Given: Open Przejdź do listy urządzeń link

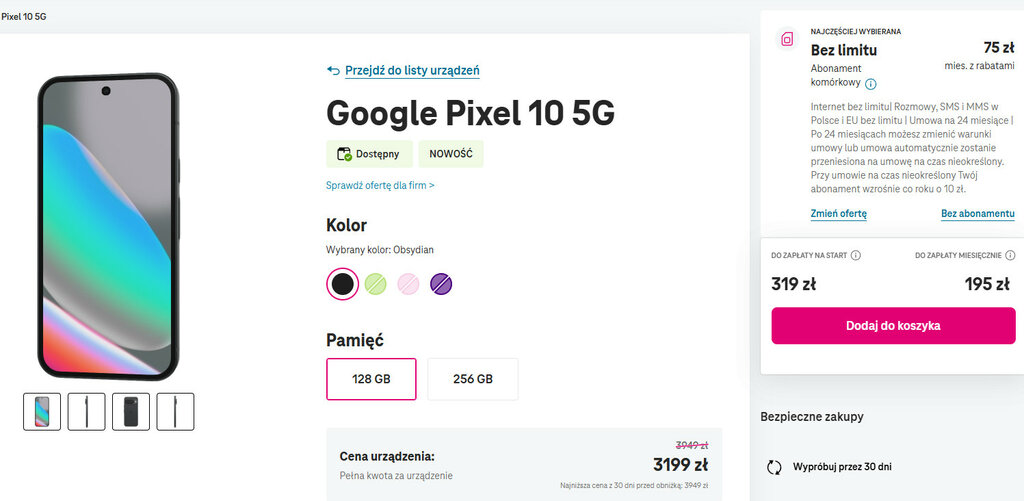Looking at the screenshot, I should point(412,71).
